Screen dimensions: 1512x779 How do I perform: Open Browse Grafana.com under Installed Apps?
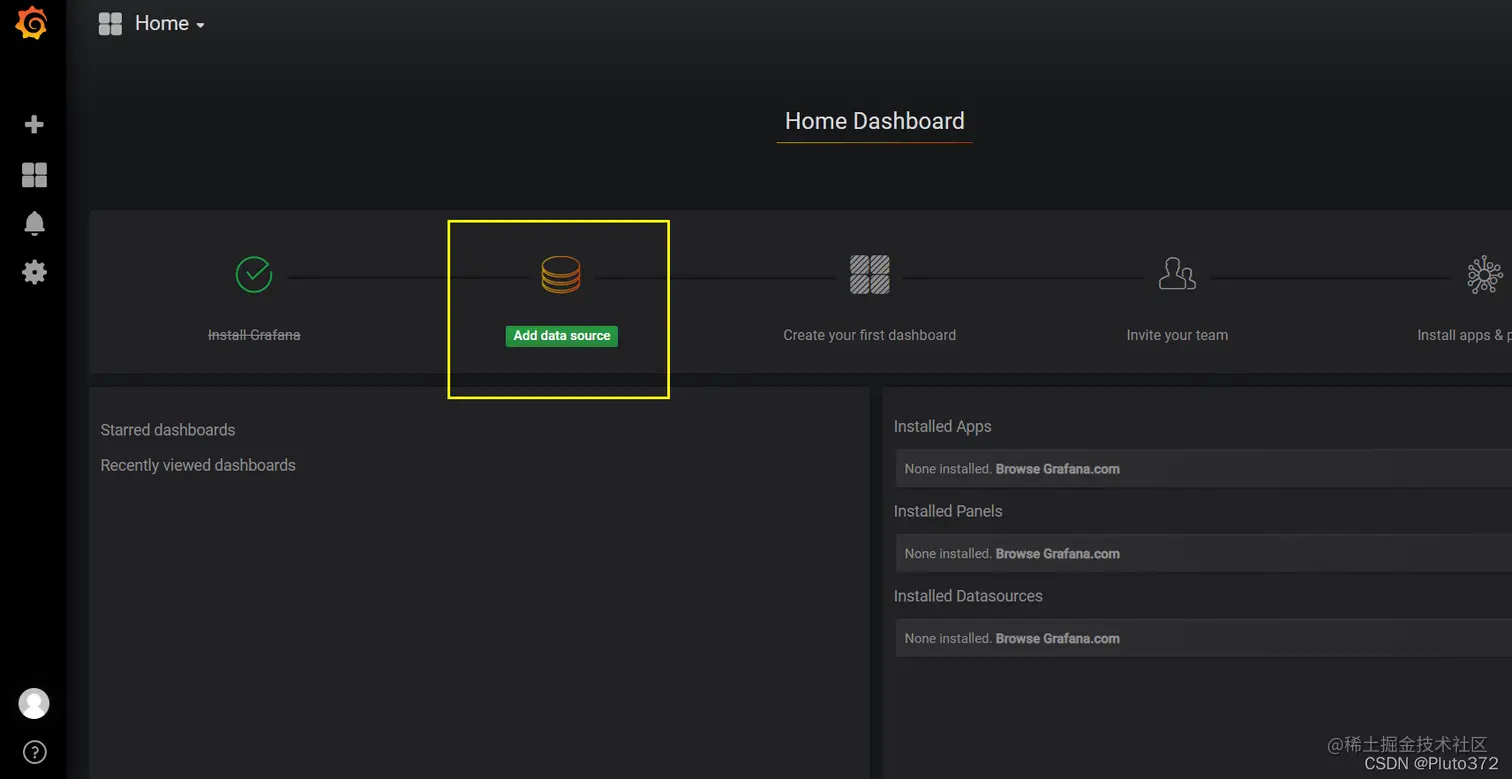click(1057, 469)
